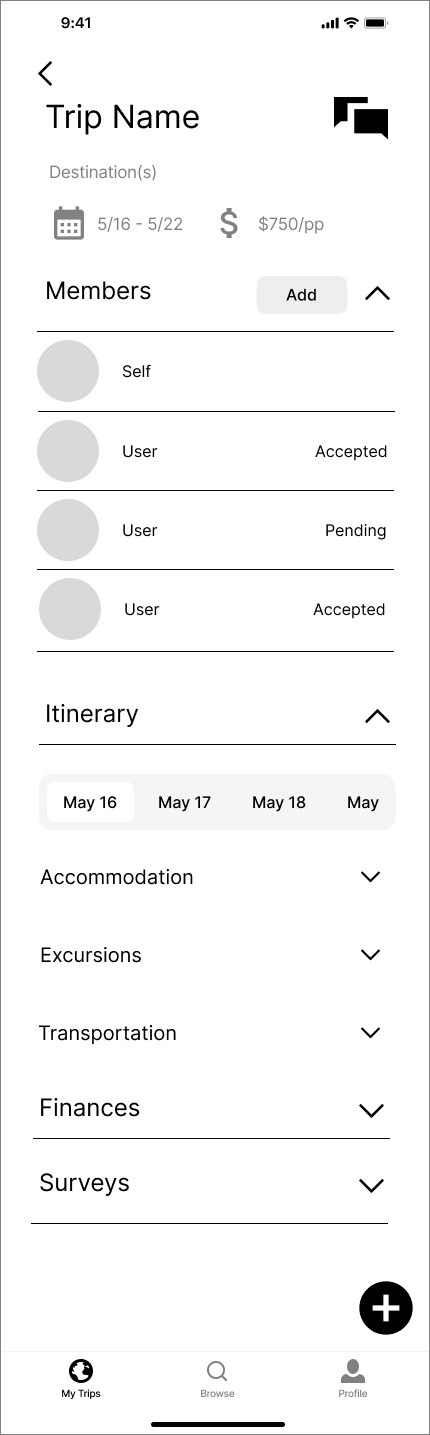The height and width of the screenshot is (1435, 430).
Task: Select the May 17 tab
Action: point(185,802)
